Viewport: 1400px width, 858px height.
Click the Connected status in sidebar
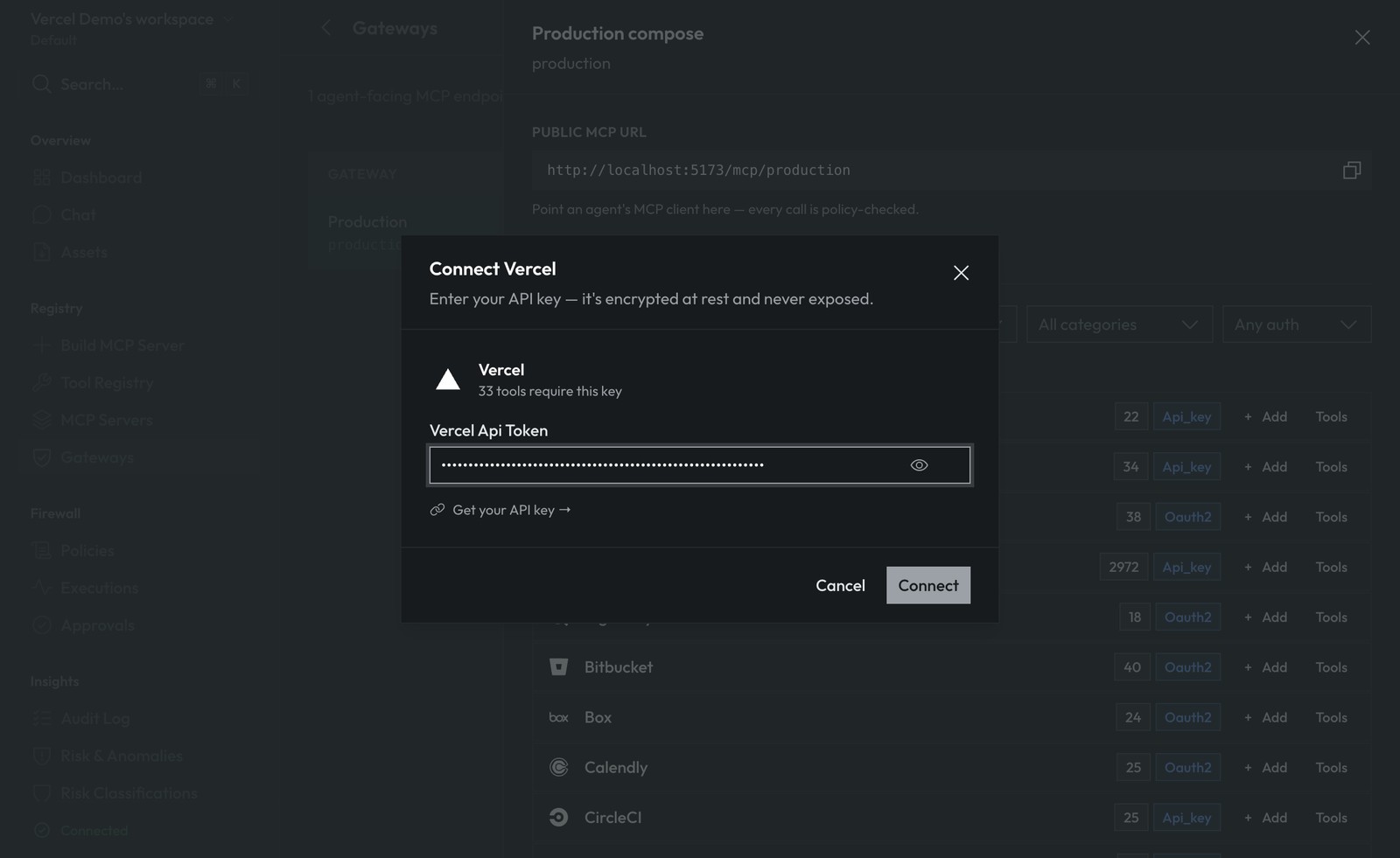click(94, 831)
